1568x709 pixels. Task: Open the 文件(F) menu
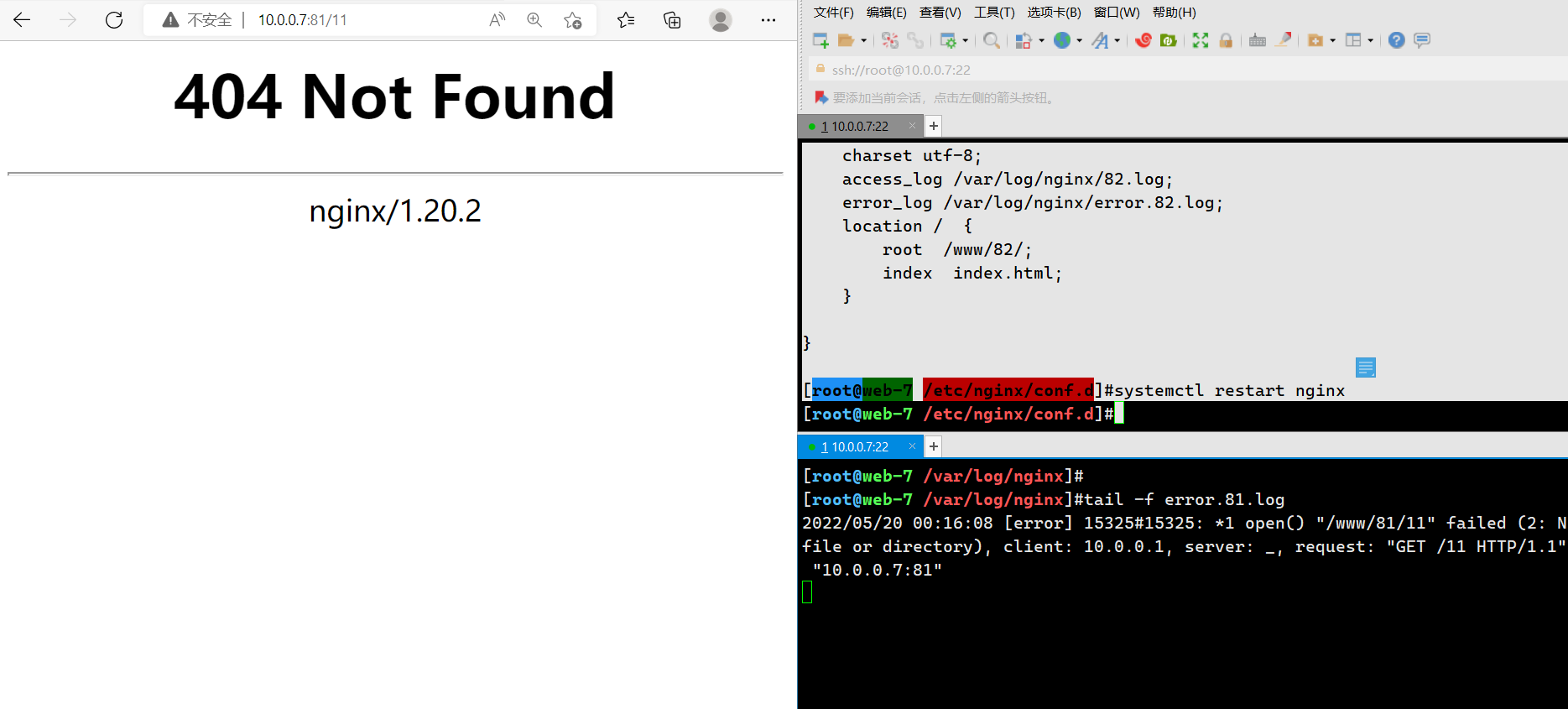click(834, 13)
